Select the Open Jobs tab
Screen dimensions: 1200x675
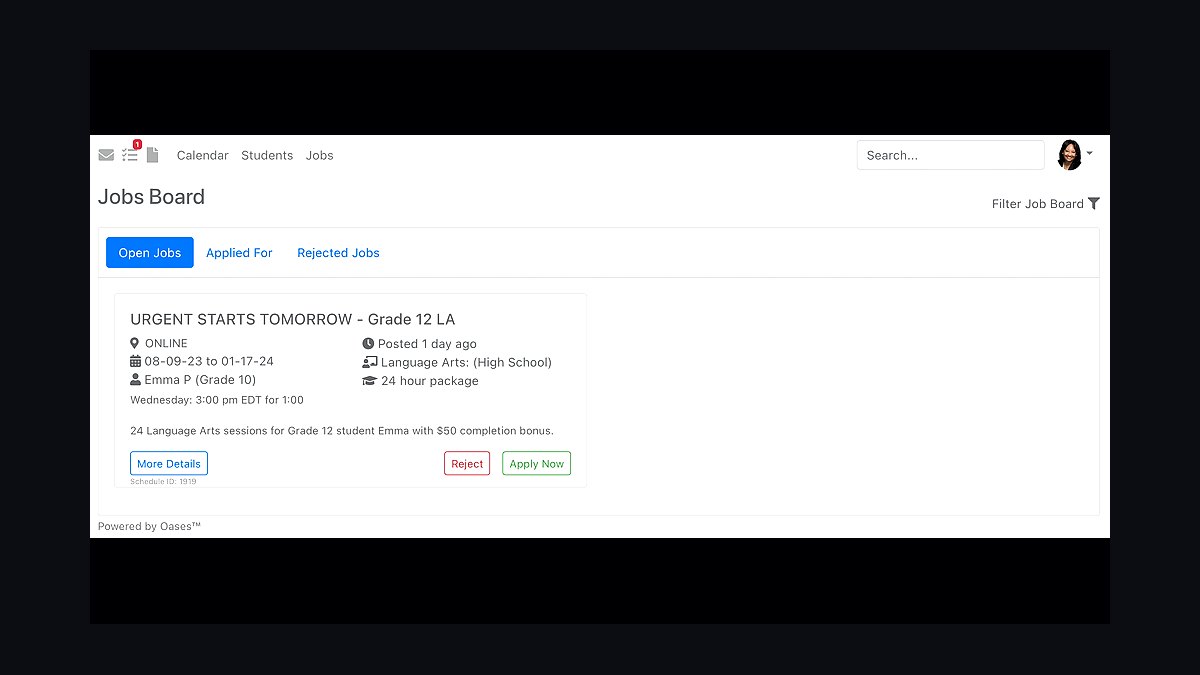pos(150,253)
